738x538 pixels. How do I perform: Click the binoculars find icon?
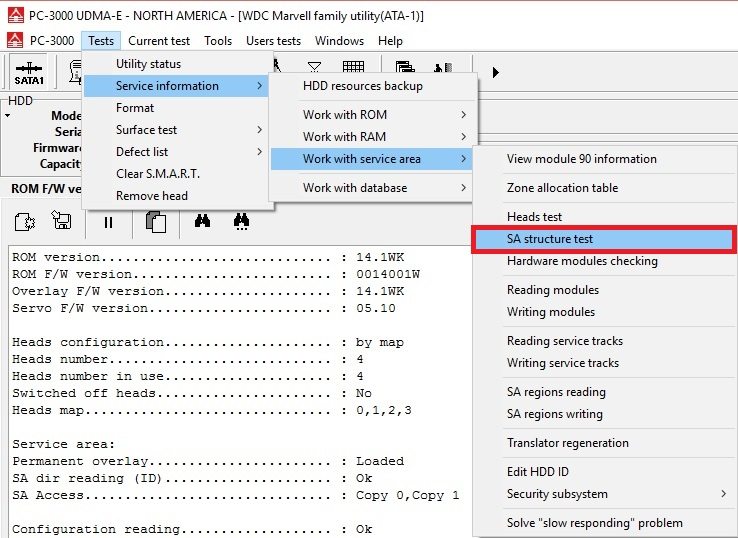pos(202,220)
